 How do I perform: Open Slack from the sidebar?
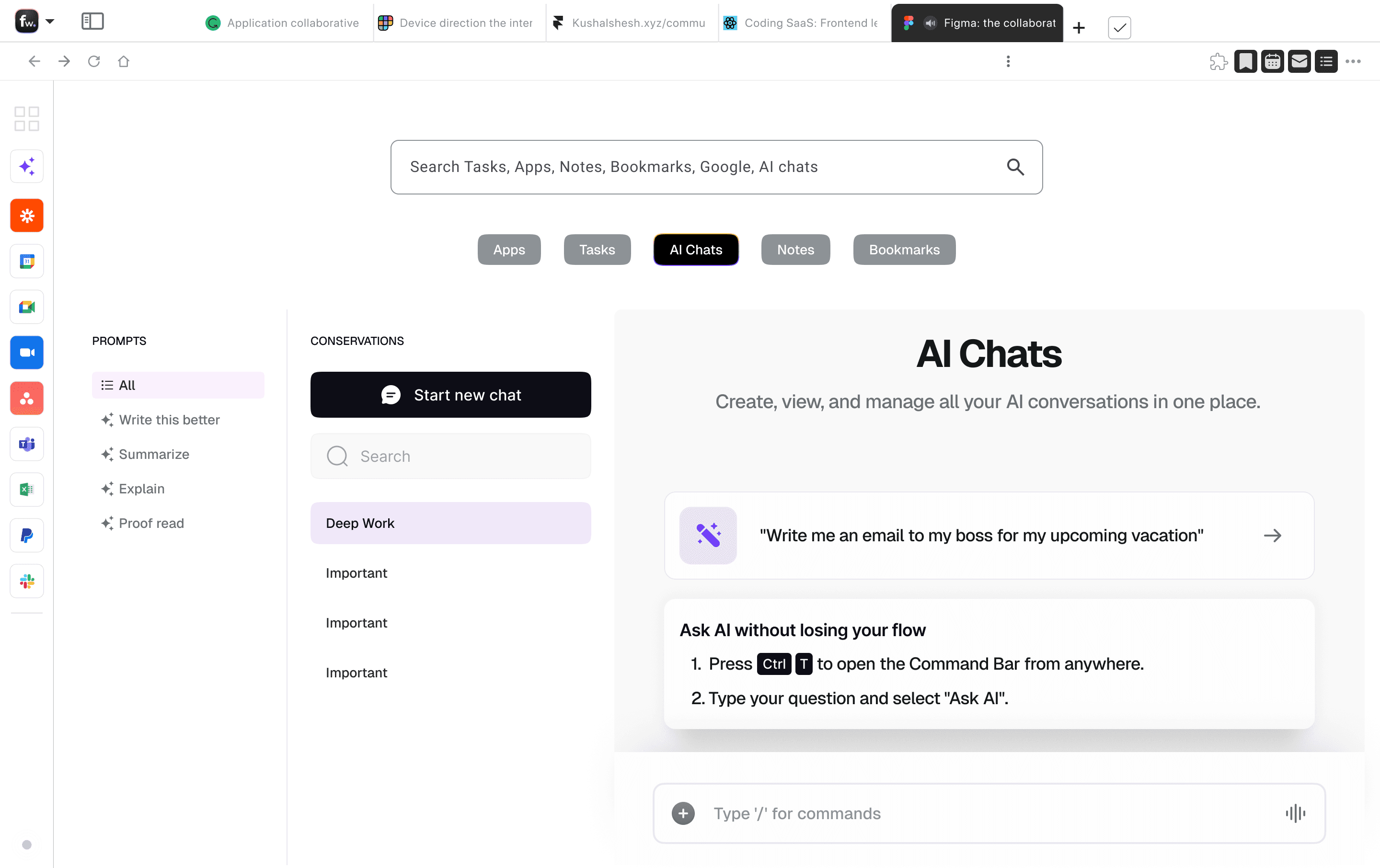tap(26, 581)
